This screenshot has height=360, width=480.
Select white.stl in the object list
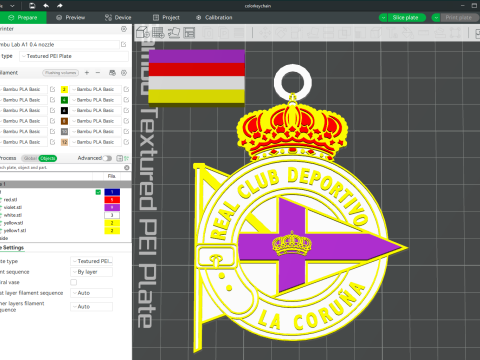click(13, 215)
